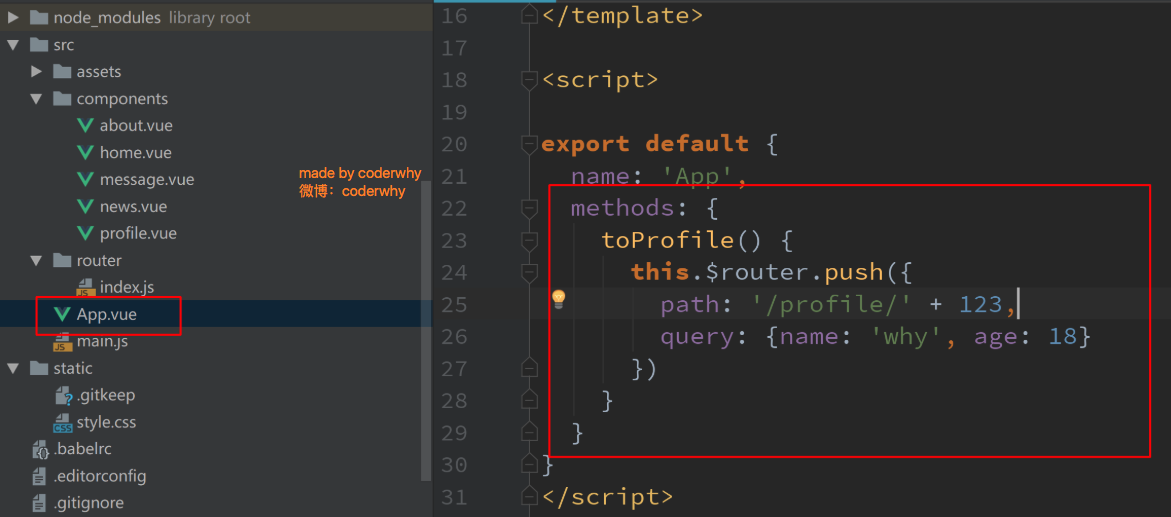Screen dimensions: 1171x517
Task: Click the Vue icon beside news.vue
Action: click(x=85, y=206)
